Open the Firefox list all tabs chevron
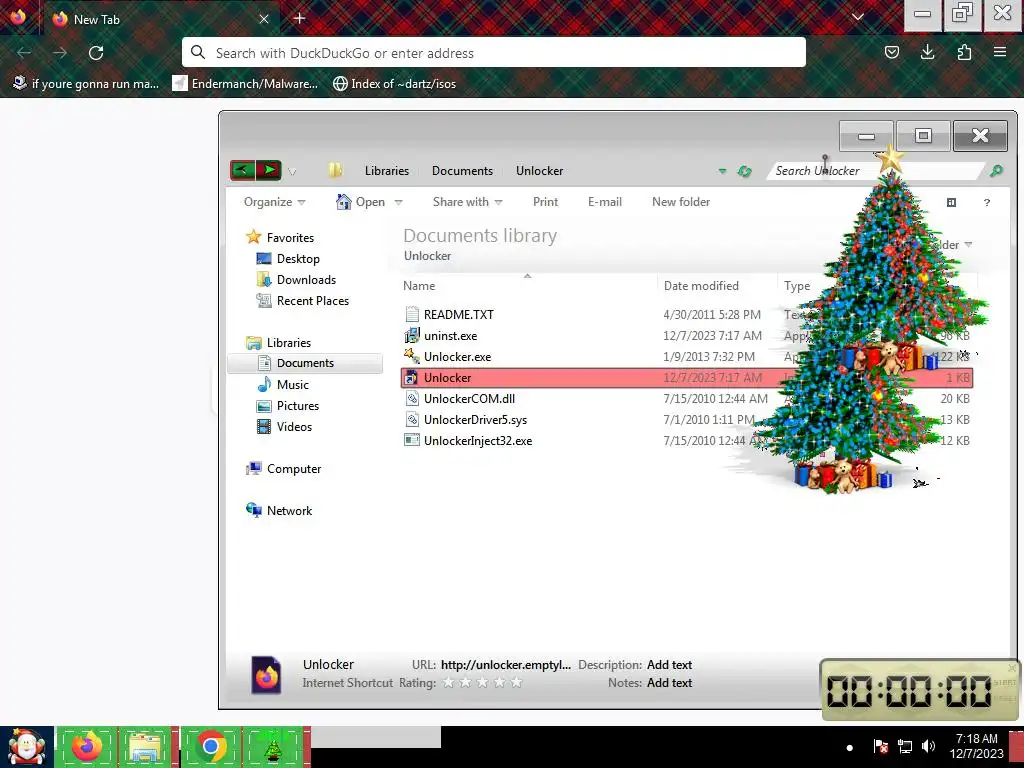Viewport: 1024px width, 768px height. tap(857, 18)
